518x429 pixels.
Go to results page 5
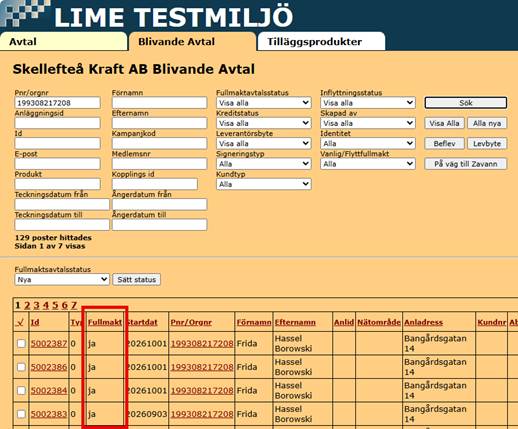point(55,305)
